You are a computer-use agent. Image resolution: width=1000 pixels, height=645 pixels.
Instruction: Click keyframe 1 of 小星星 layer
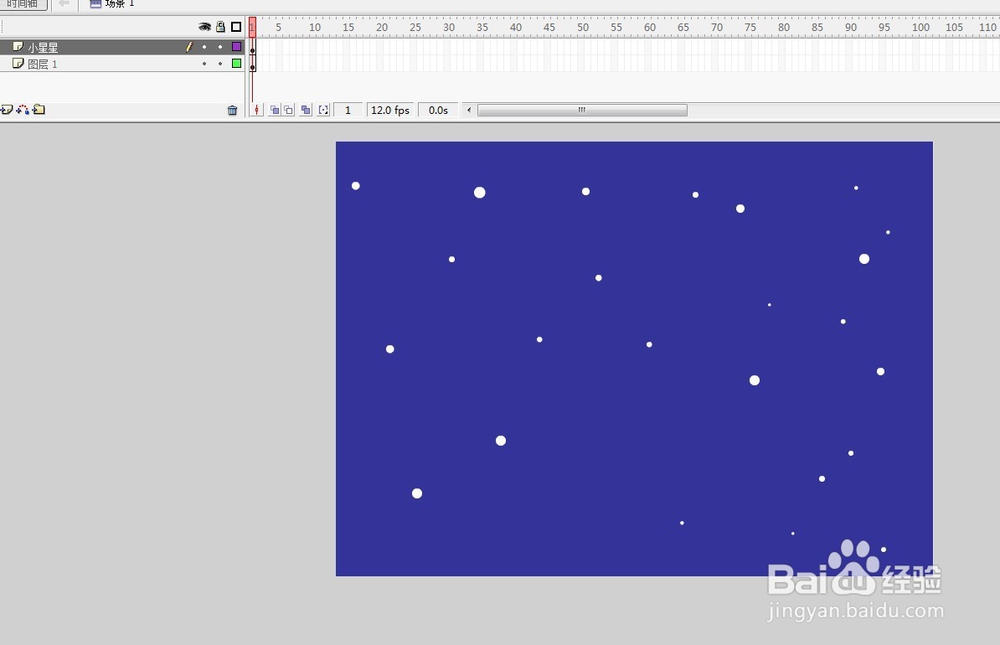pos(253,48)
